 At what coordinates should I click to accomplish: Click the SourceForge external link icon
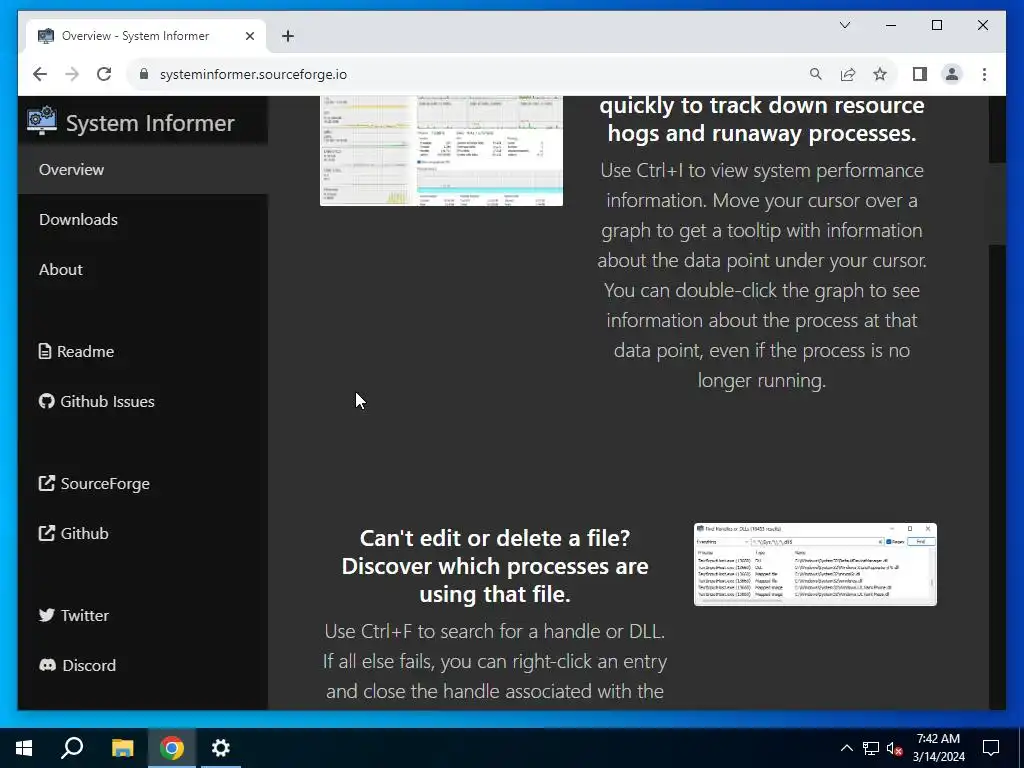click(x=46, y=483)
